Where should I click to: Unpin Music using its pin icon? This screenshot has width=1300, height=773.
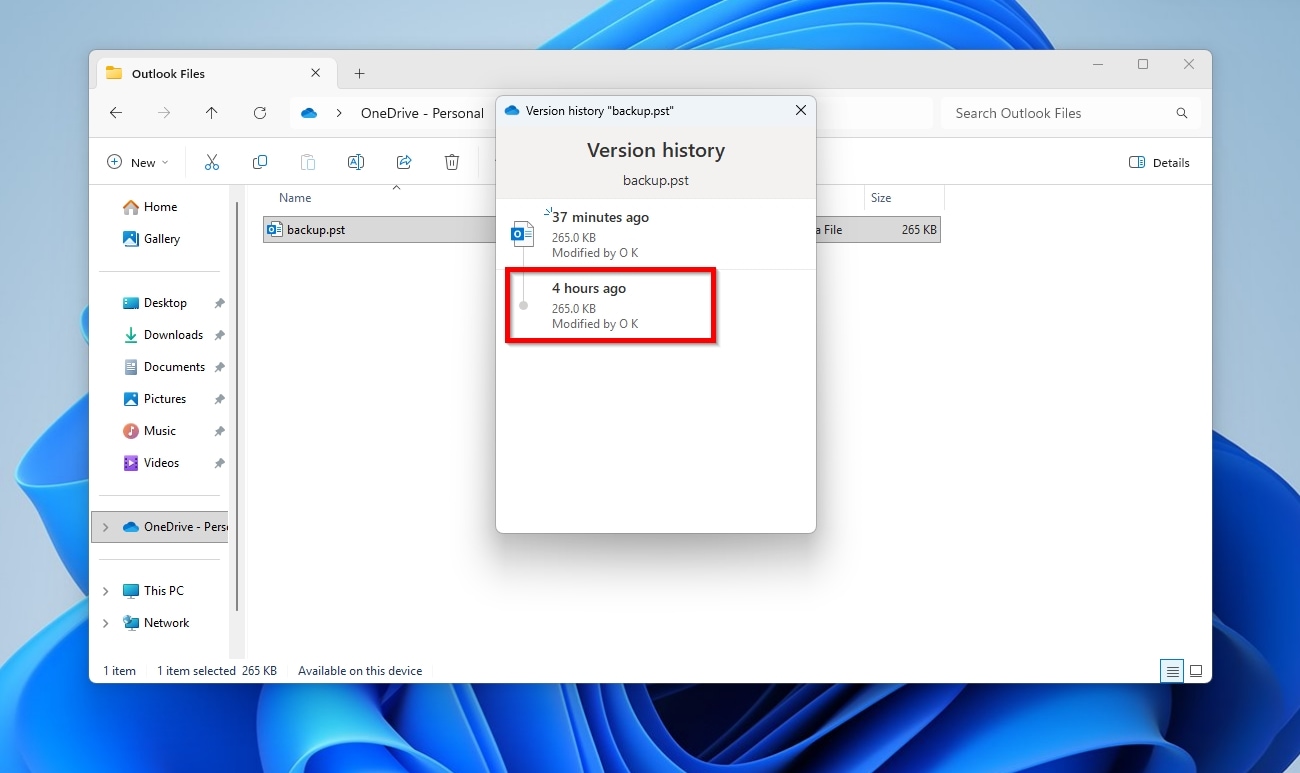(220, 431)
